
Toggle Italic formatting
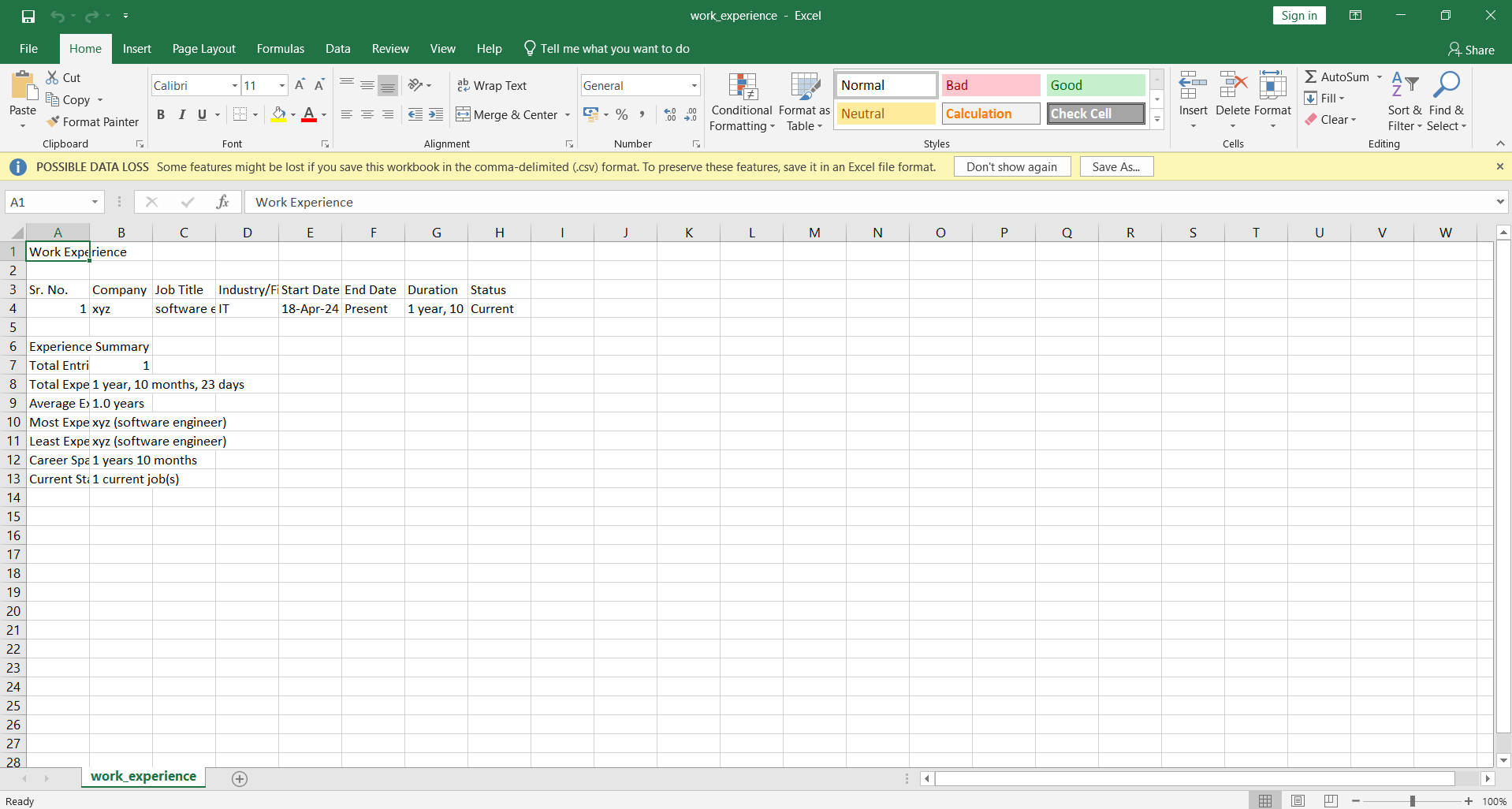click(182, 115)
